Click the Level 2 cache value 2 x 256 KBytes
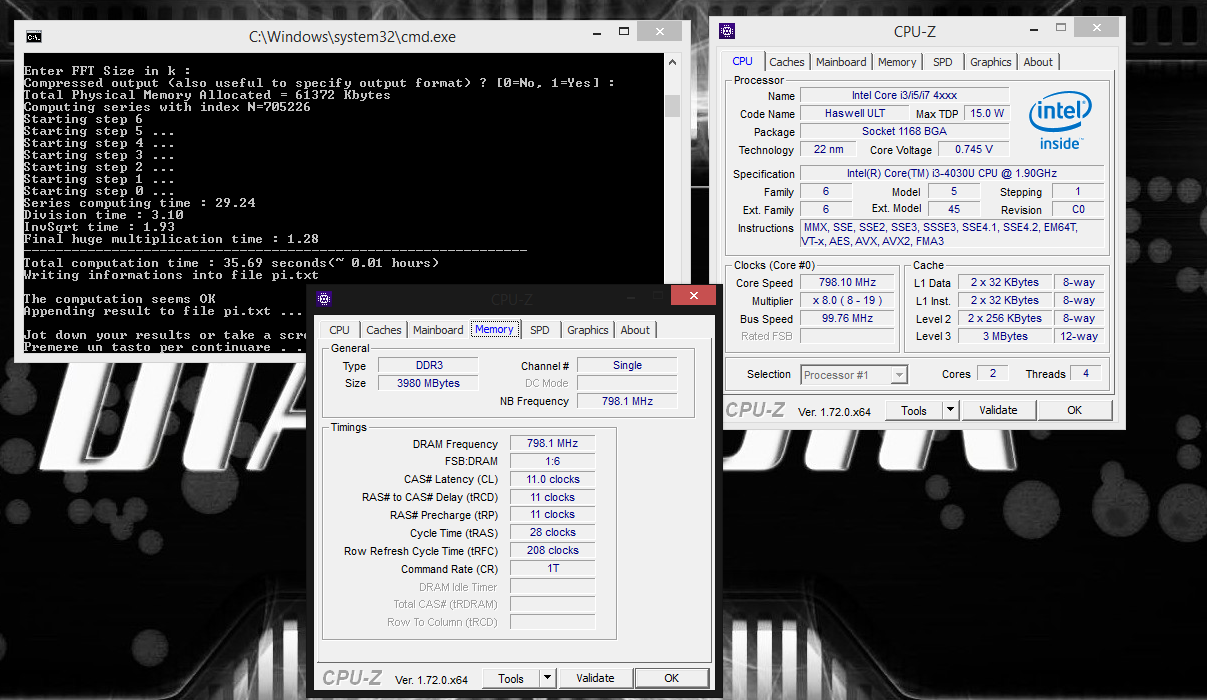 point(1004,318)
